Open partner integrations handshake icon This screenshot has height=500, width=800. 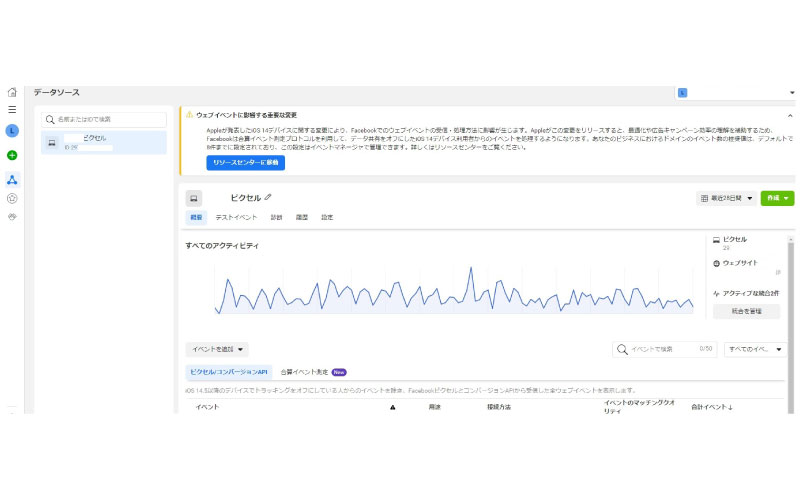click(x=12, y=217)
